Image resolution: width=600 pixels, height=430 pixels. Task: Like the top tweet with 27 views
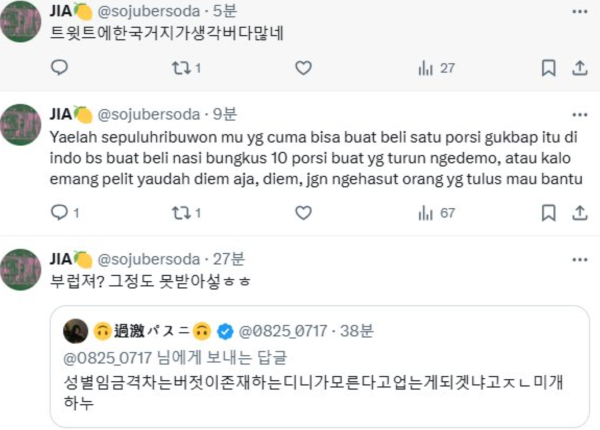[x=304, y=68]
